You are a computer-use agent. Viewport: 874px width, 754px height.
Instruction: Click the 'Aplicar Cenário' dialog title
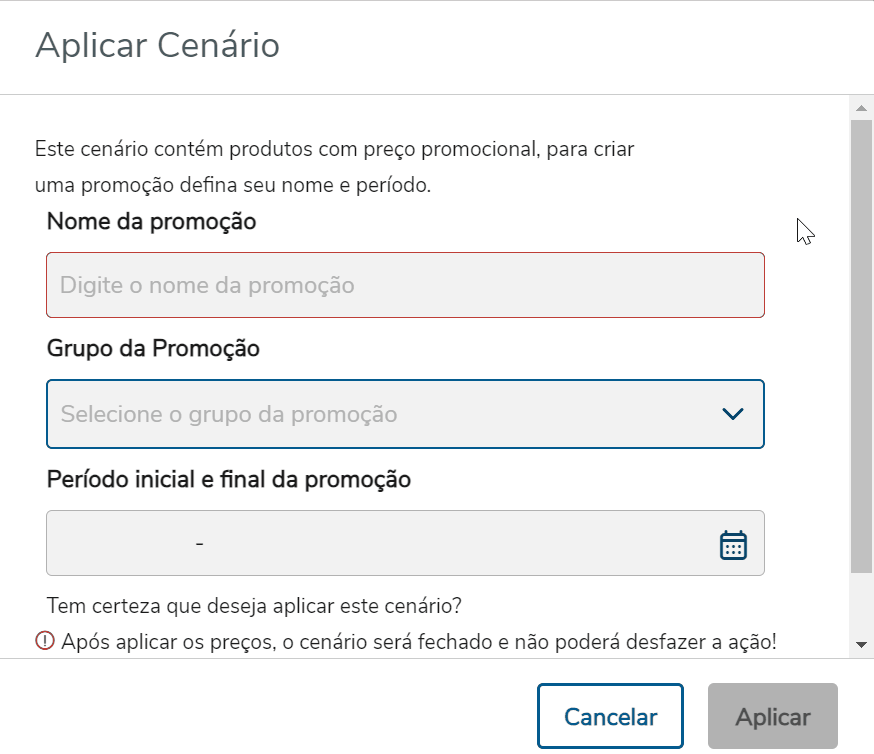click(157, 46)
